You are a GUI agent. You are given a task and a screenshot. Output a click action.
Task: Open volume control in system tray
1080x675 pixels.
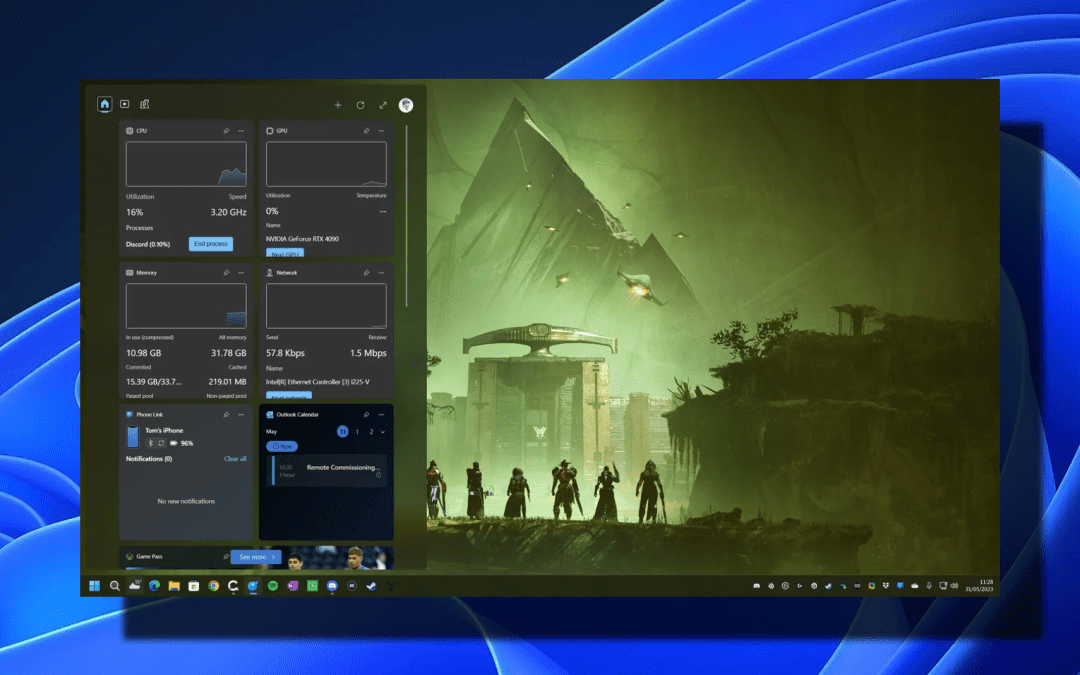(955, 586)
